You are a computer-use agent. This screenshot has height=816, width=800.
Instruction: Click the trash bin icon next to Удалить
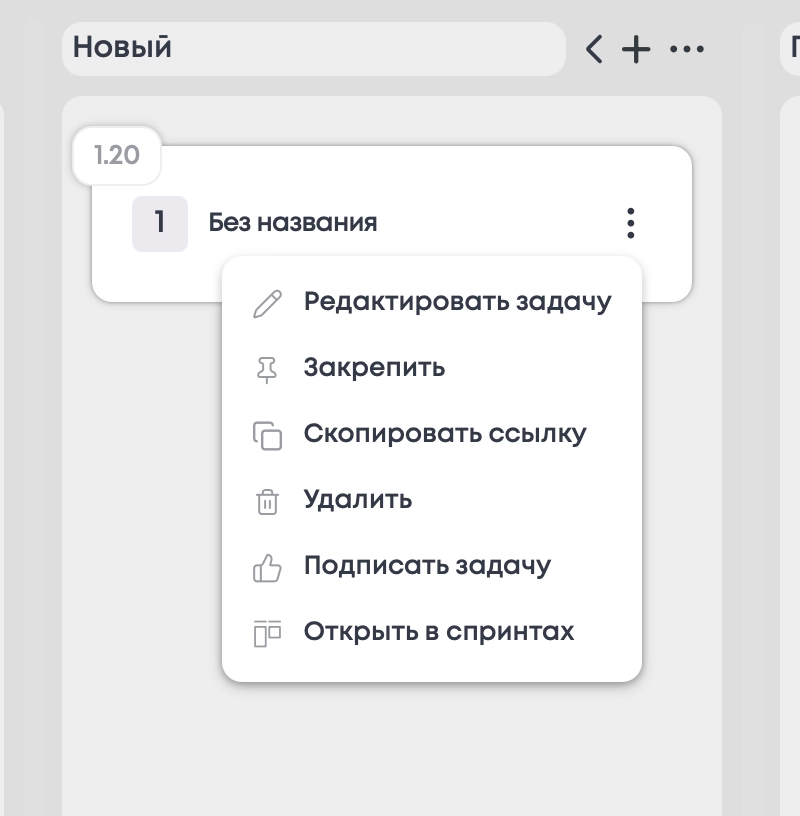pyautogui.click(x=267, y=501)
